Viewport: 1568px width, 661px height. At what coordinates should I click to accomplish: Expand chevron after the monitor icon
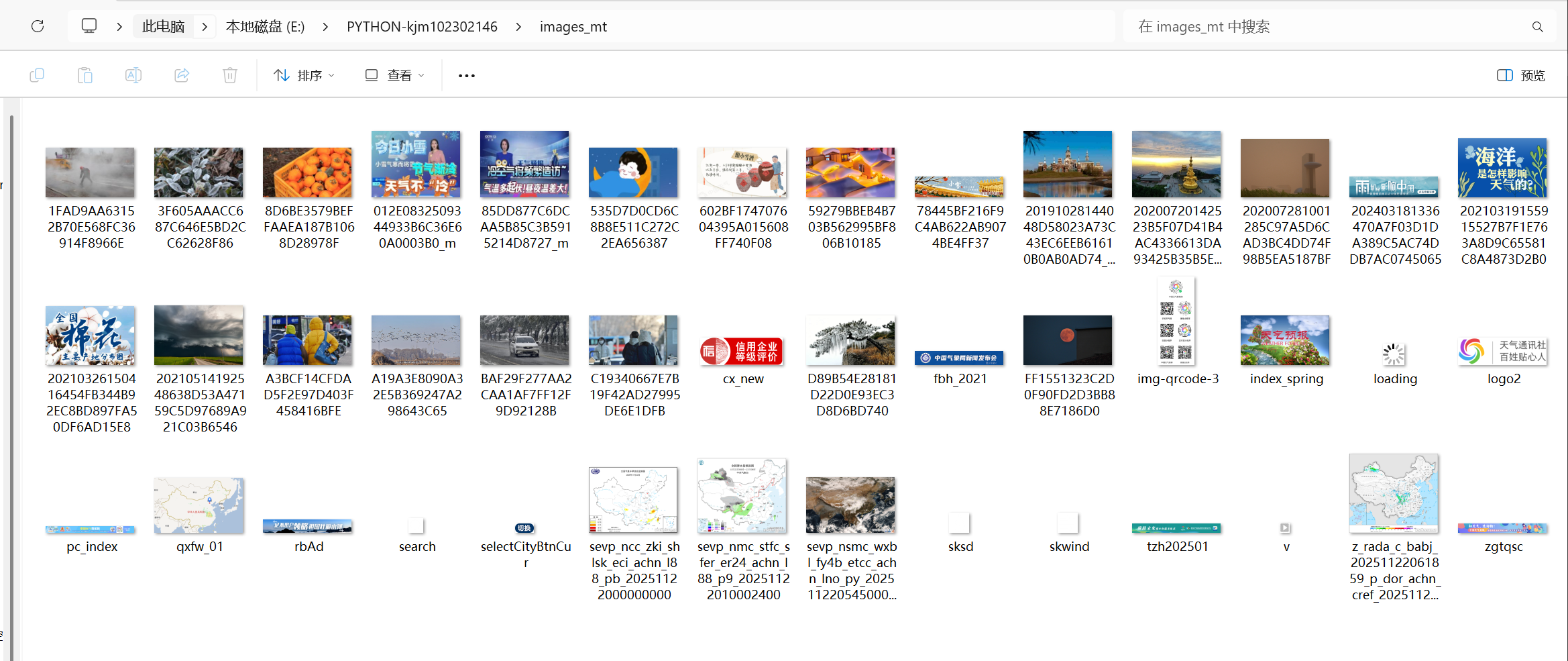tap(119, 27)
